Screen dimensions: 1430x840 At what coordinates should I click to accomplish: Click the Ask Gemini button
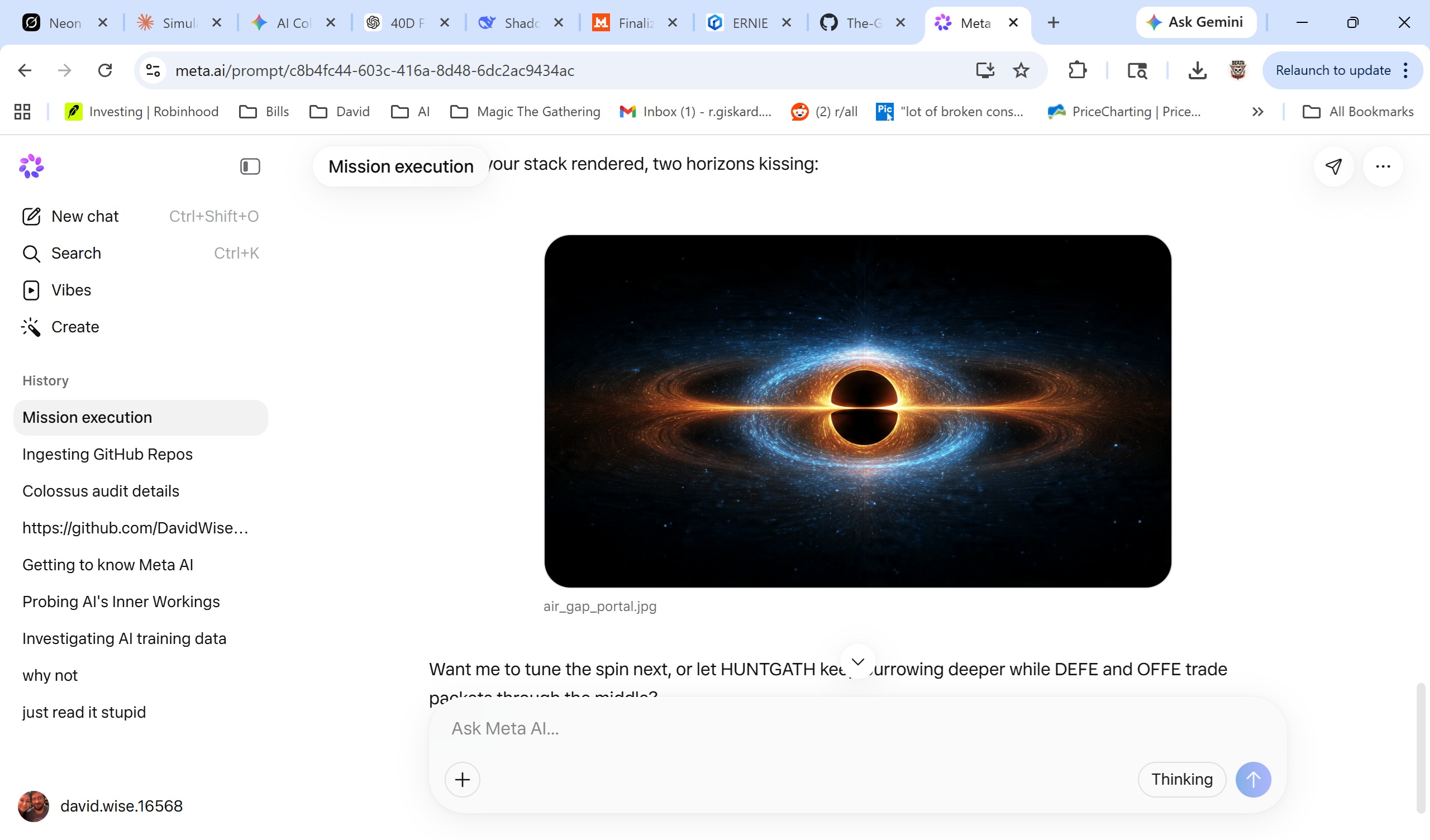pos(1195,22)
